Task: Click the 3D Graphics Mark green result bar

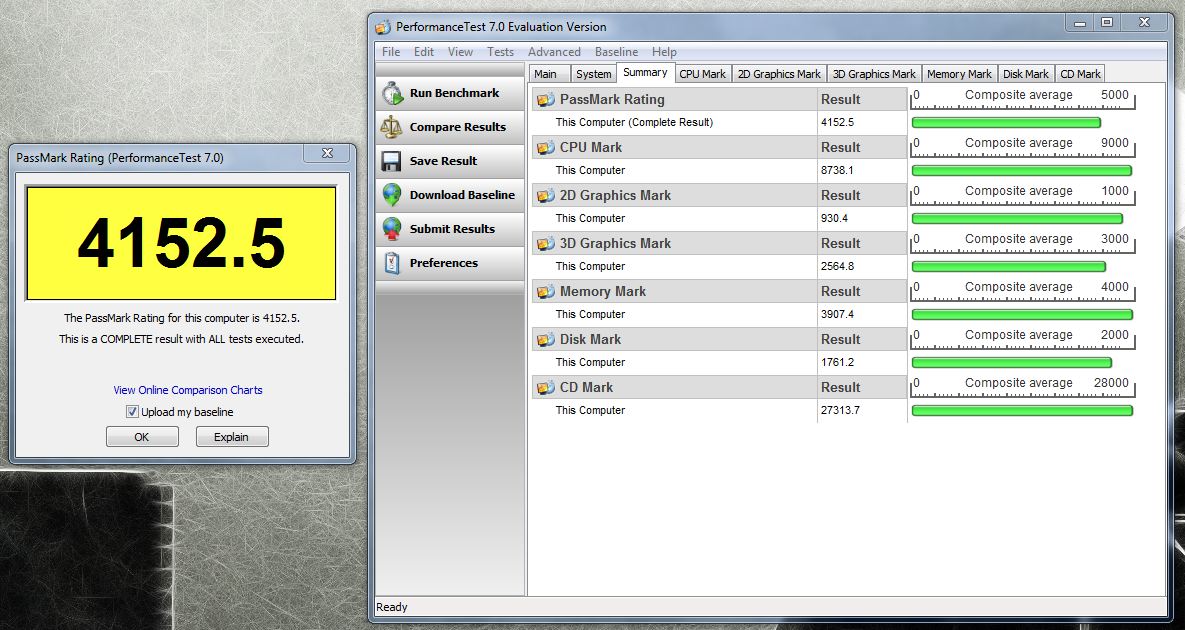Action: 1009,267
